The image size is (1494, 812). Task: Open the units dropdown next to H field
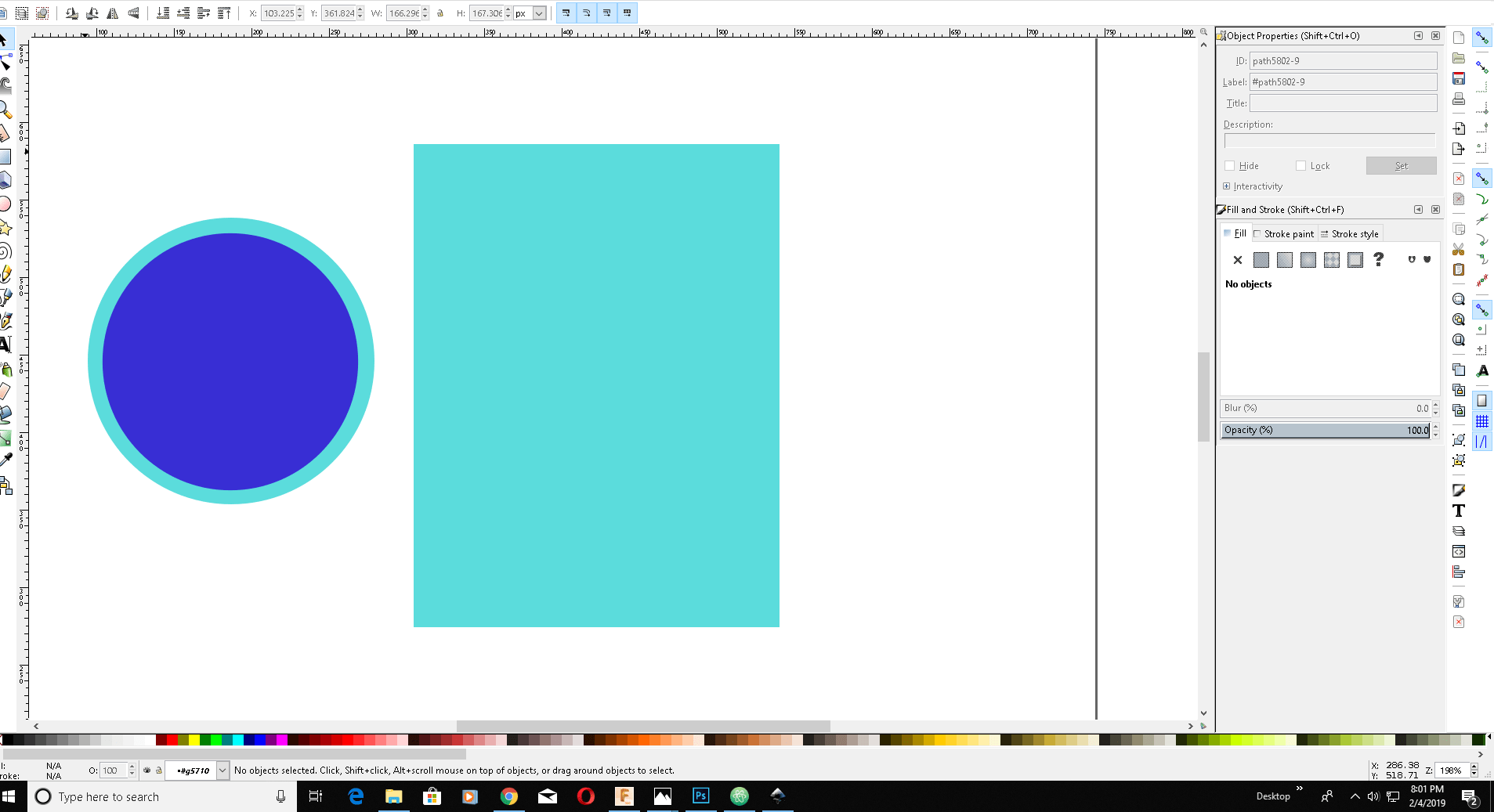[x=537, y=13]
